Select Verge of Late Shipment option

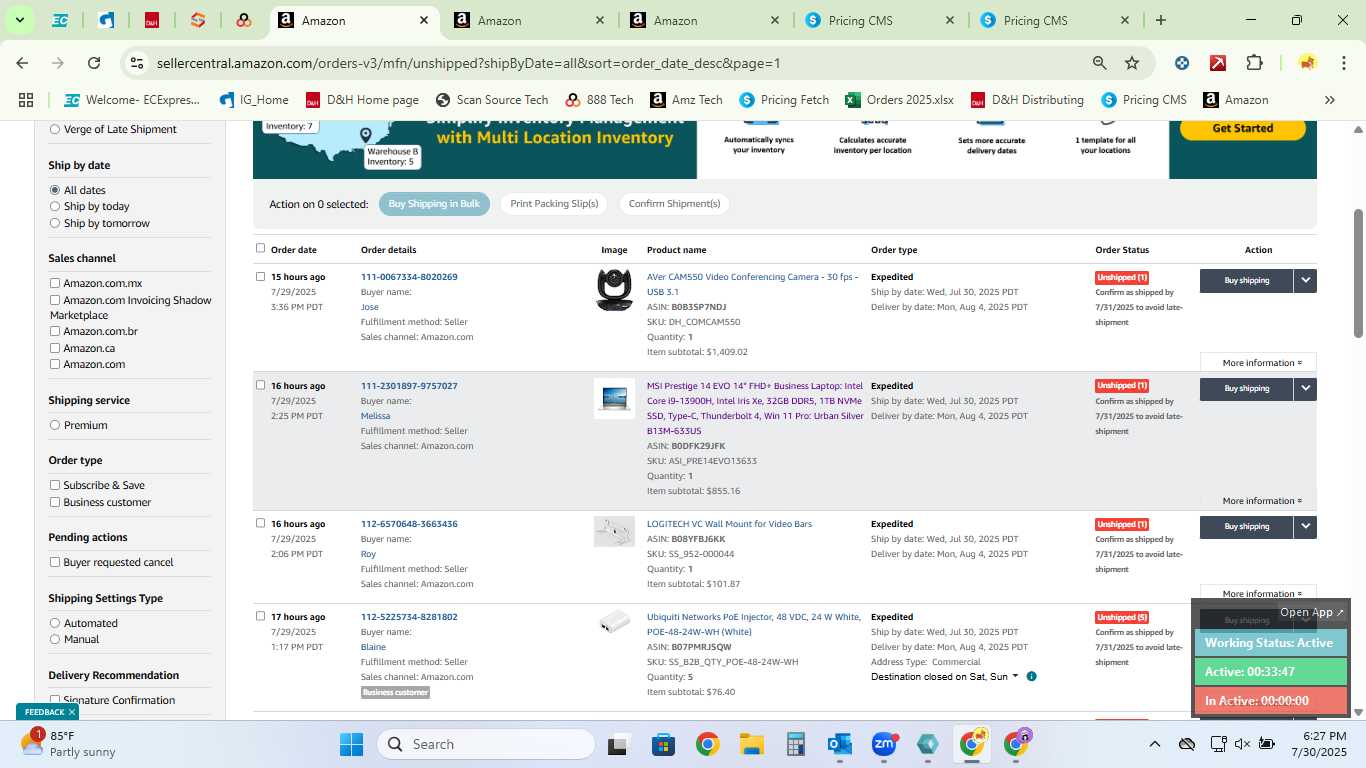click(55, 129)
